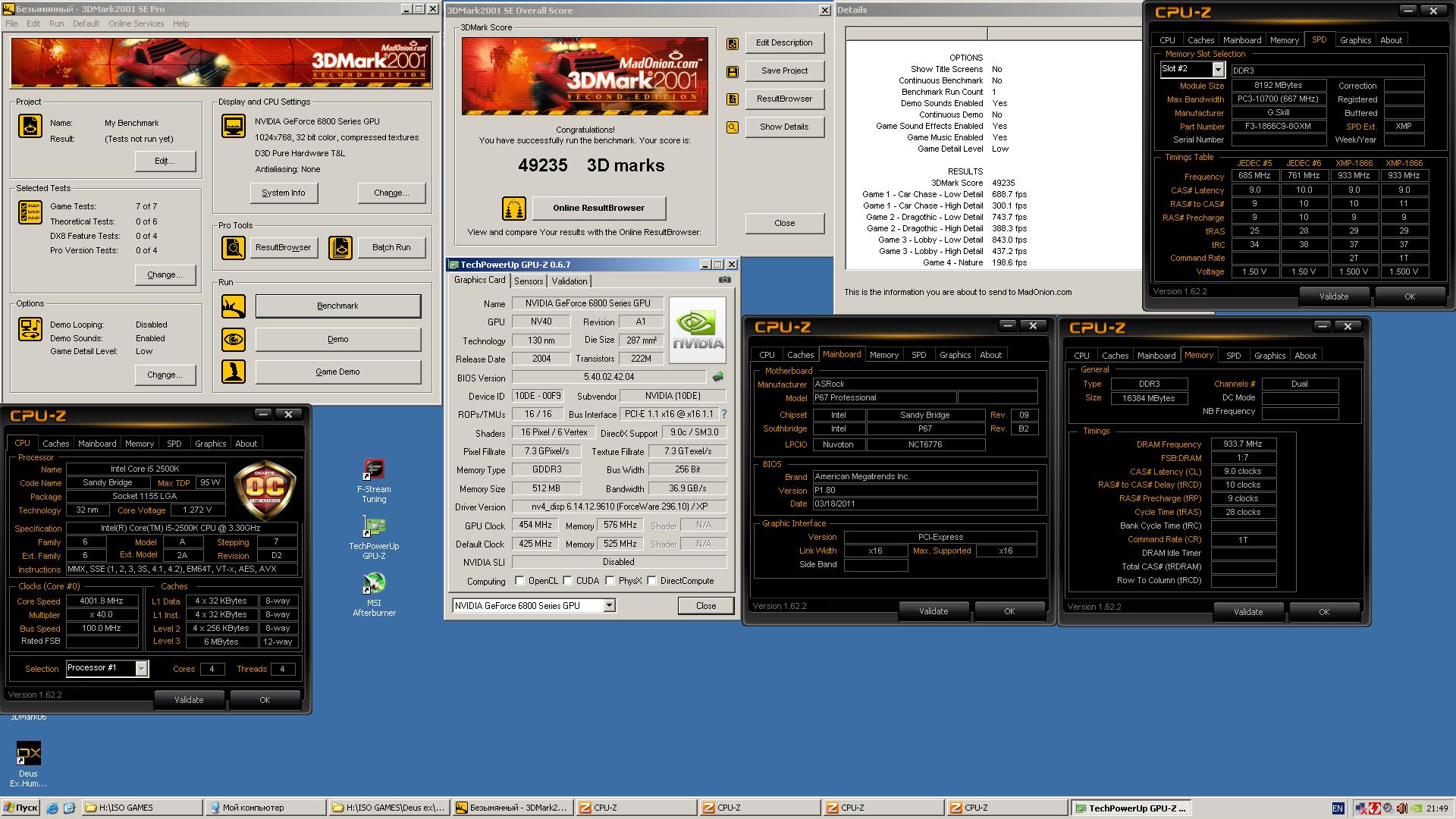This screenshot has width=1456, height=819.
Task: Click the Demo eye icon
Action: click(x=234, y=339)
